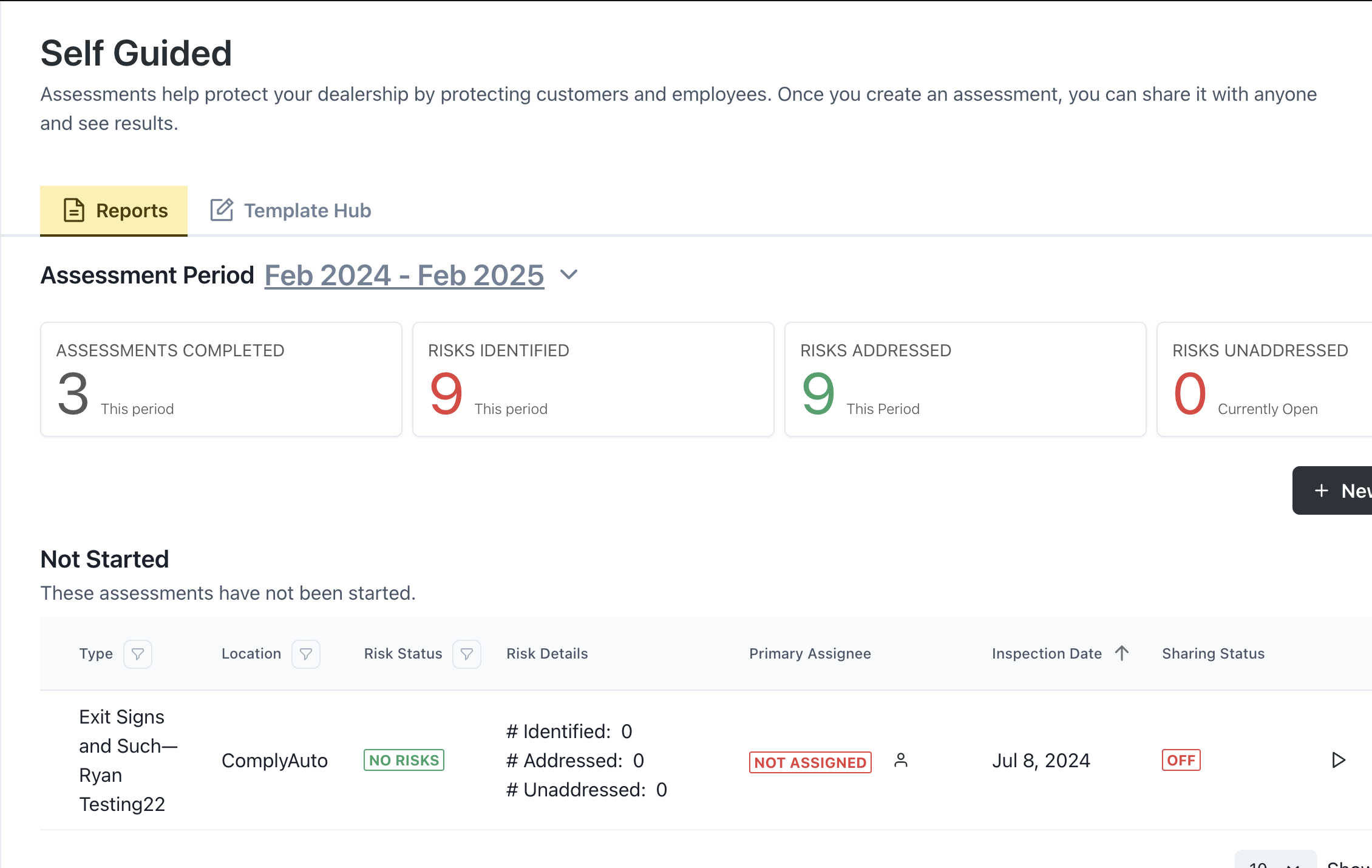Open the Location column filter
The image size is (1372, 868).
tap(306, 654)
